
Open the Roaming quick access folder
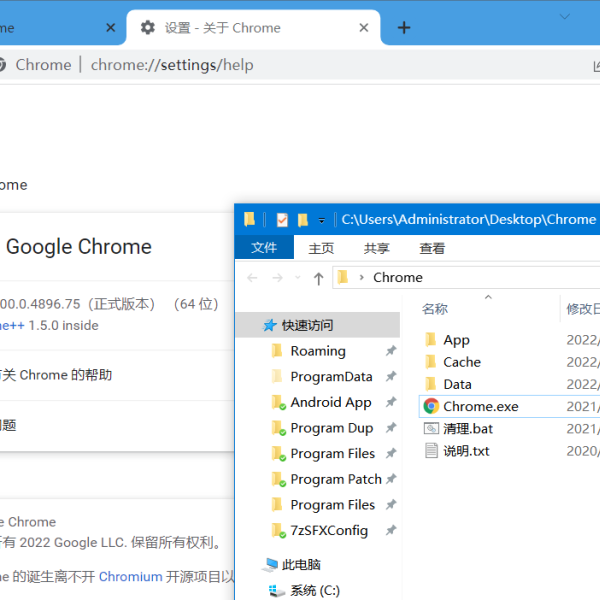318,351
